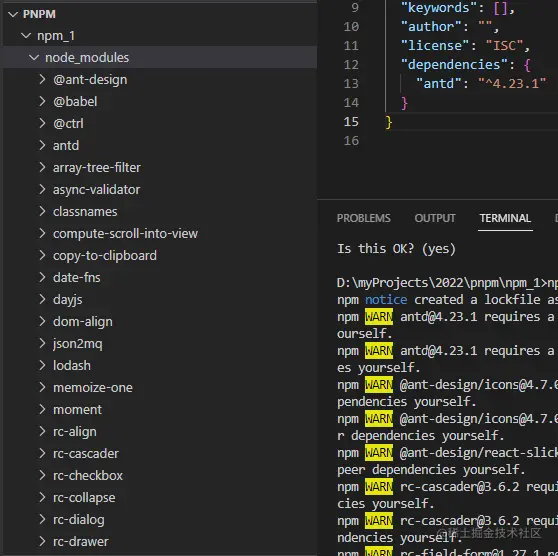
Task: Select the lodash folder name
Action: pos(72,365)
